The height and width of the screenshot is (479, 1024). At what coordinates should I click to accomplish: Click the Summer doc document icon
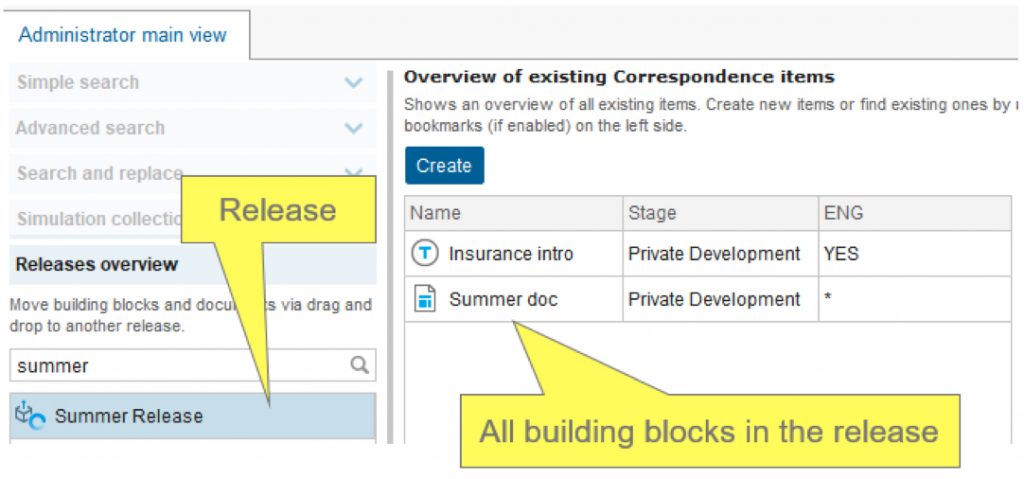(x=424, y=299)
